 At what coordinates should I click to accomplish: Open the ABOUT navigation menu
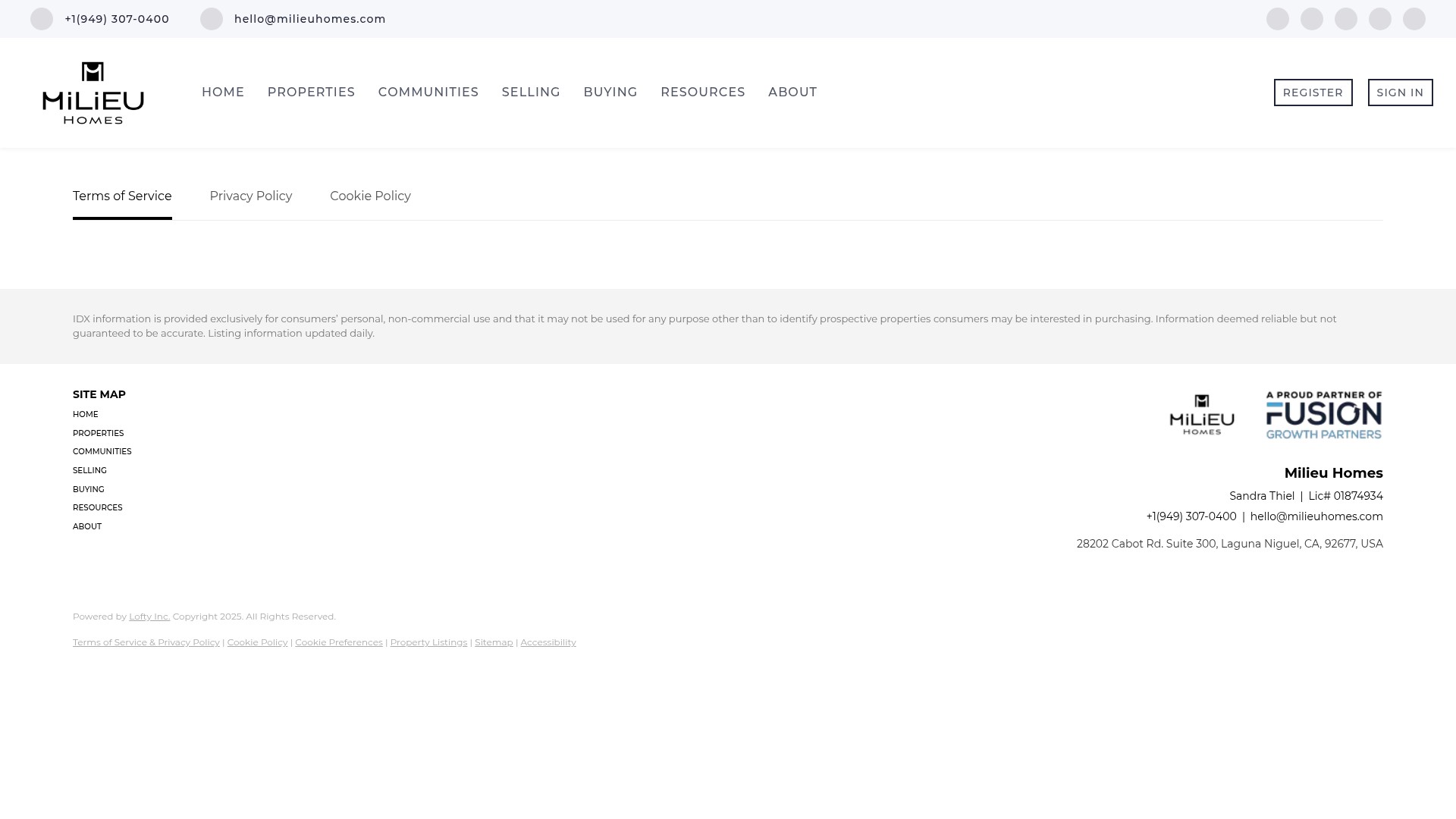(792, 93)
